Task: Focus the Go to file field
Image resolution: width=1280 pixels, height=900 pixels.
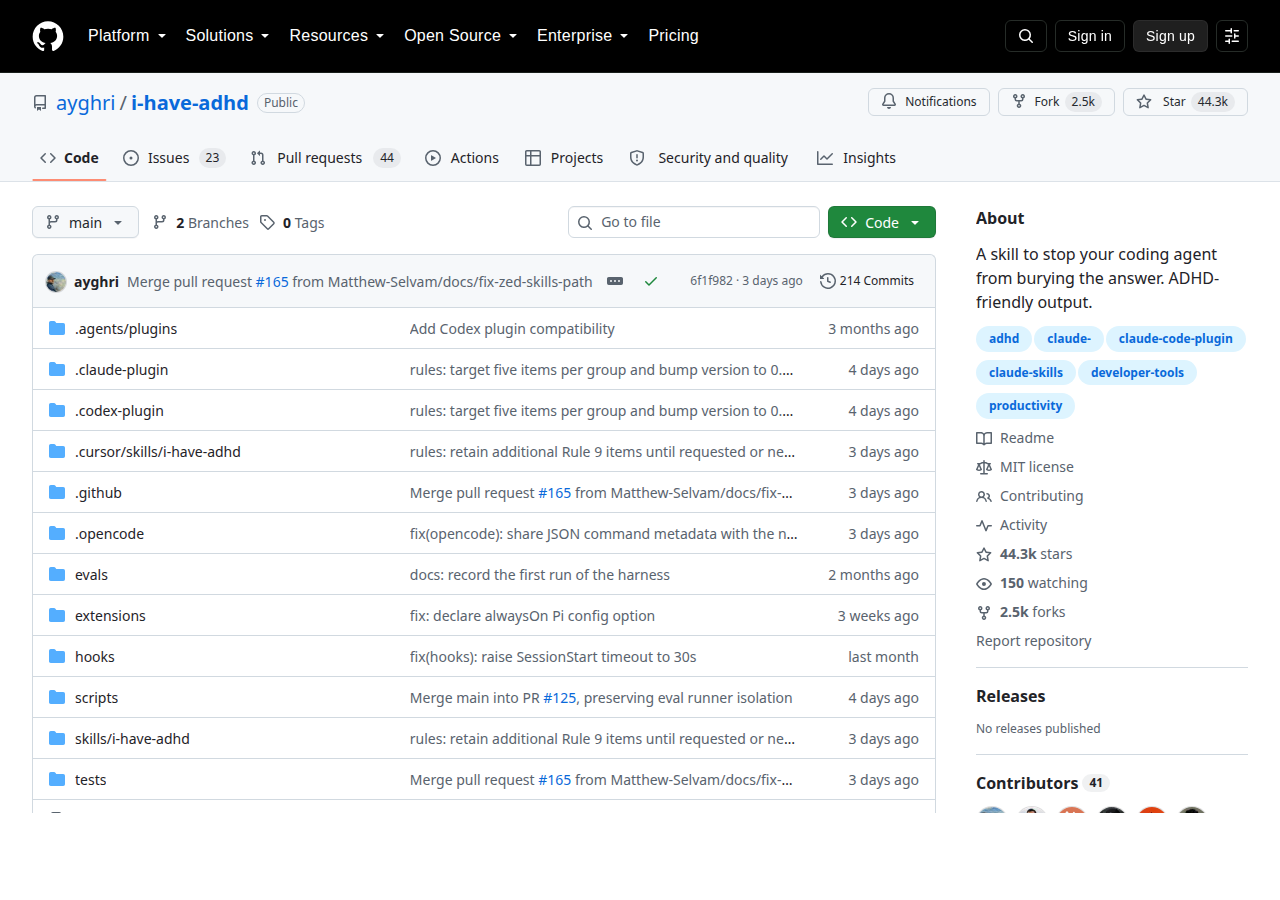Action: 694,222
